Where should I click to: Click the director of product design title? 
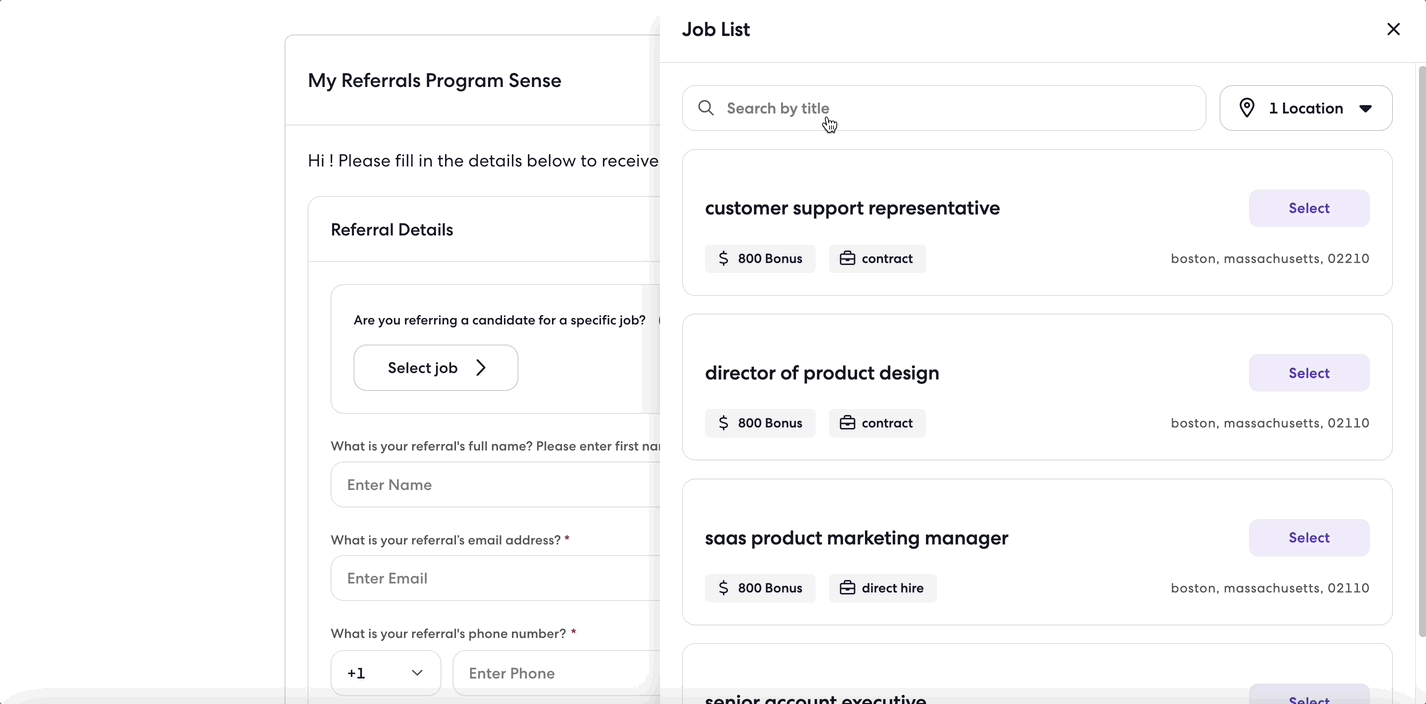point(822,373)
